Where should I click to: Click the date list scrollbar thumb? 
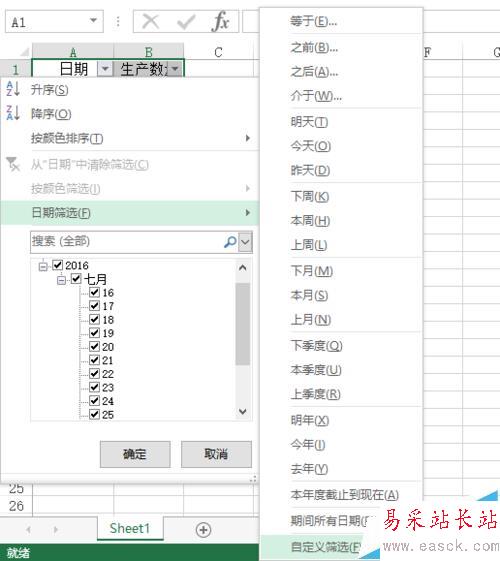(242, 324)
